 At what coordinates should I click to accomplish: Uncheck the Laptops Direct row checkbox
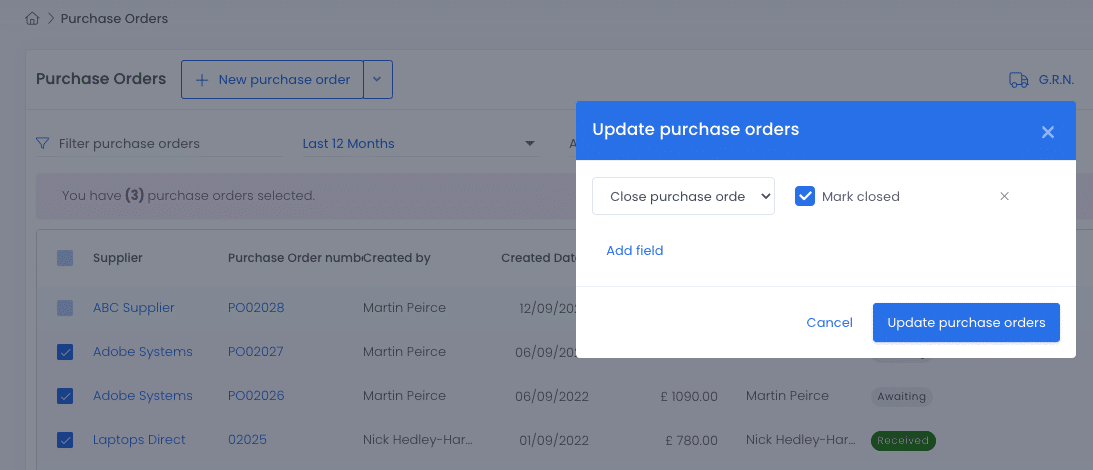pyautogui.click(x=65, y=440)
